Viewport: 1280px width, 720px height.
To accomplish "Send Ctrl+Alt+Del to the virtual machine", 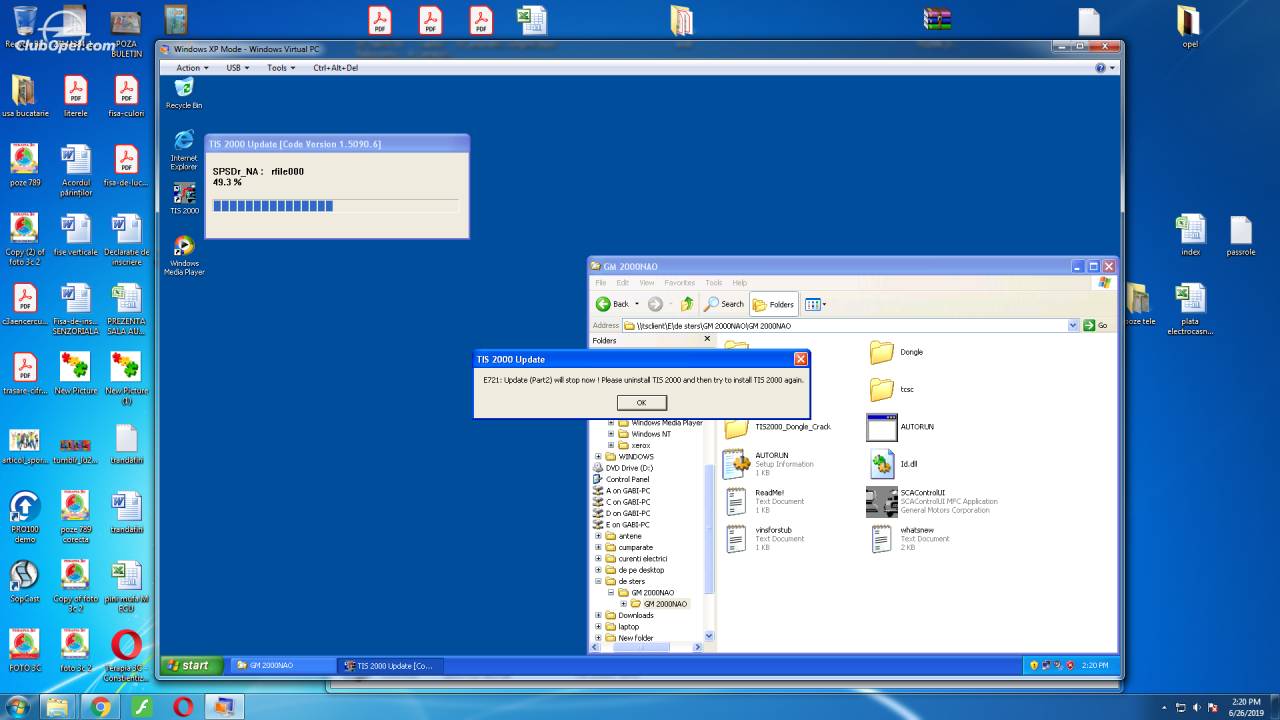I will click(335, 68).
